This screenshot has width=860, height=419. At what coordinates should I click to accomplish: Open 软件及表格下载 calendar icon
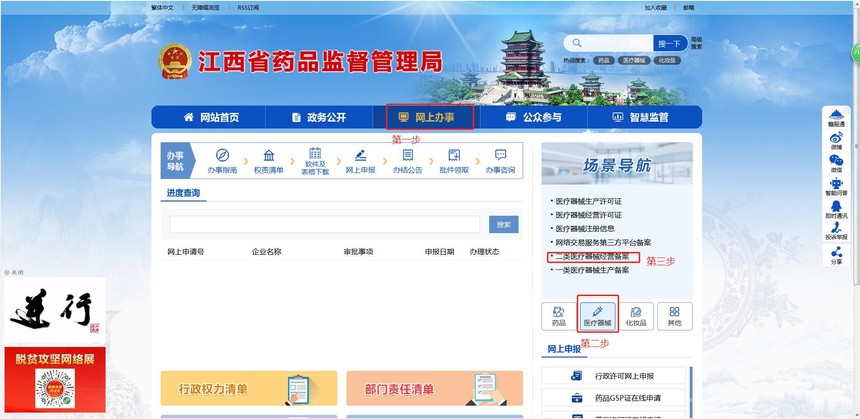pyautogui.click(x=315, y=153)
